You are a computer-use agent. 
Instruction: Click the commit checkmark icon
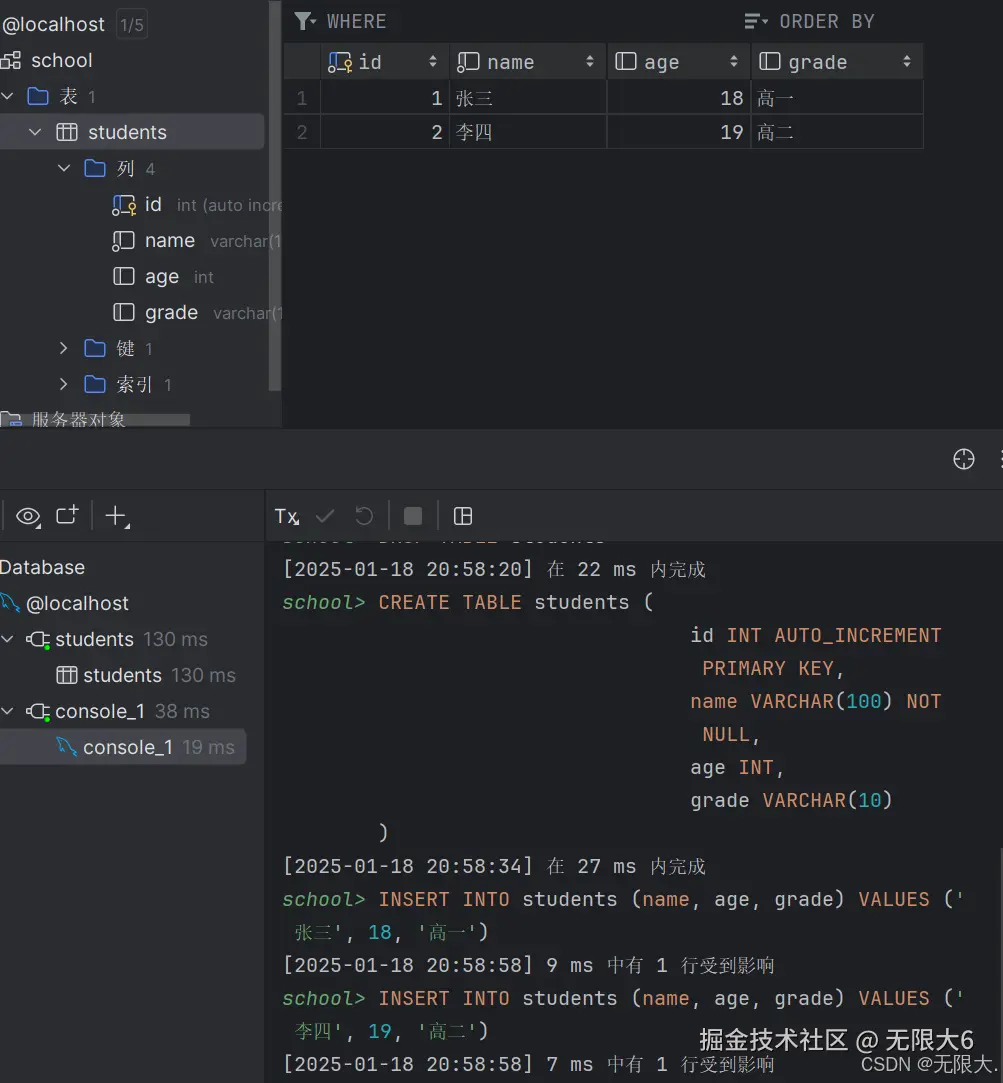[x=325, y=516]
